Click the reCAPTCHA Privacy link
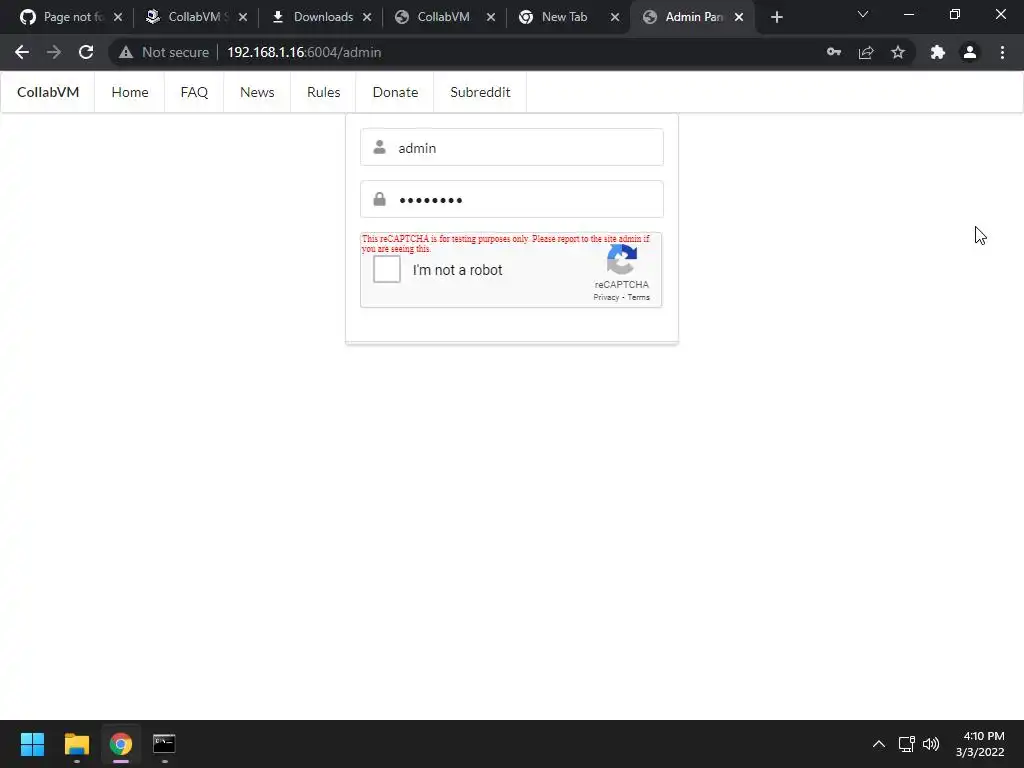The height and width of the screenshot is (768, 1024). (x=606, y=297)
